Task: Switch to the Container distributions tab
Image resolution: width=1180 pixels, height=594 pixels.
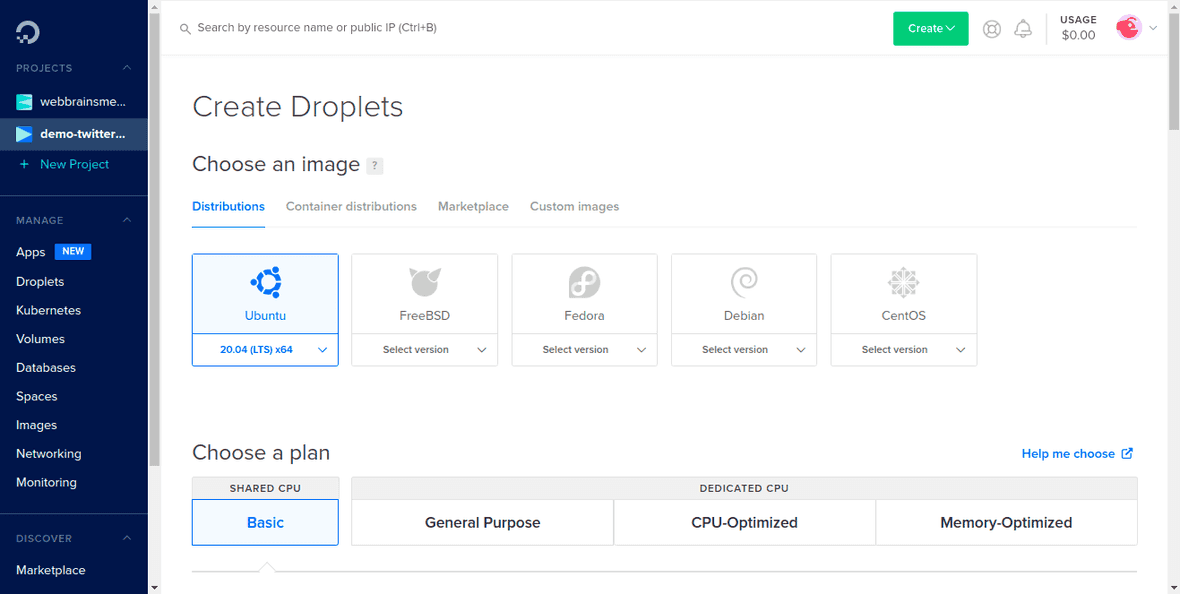Action: tap(351, 206)
